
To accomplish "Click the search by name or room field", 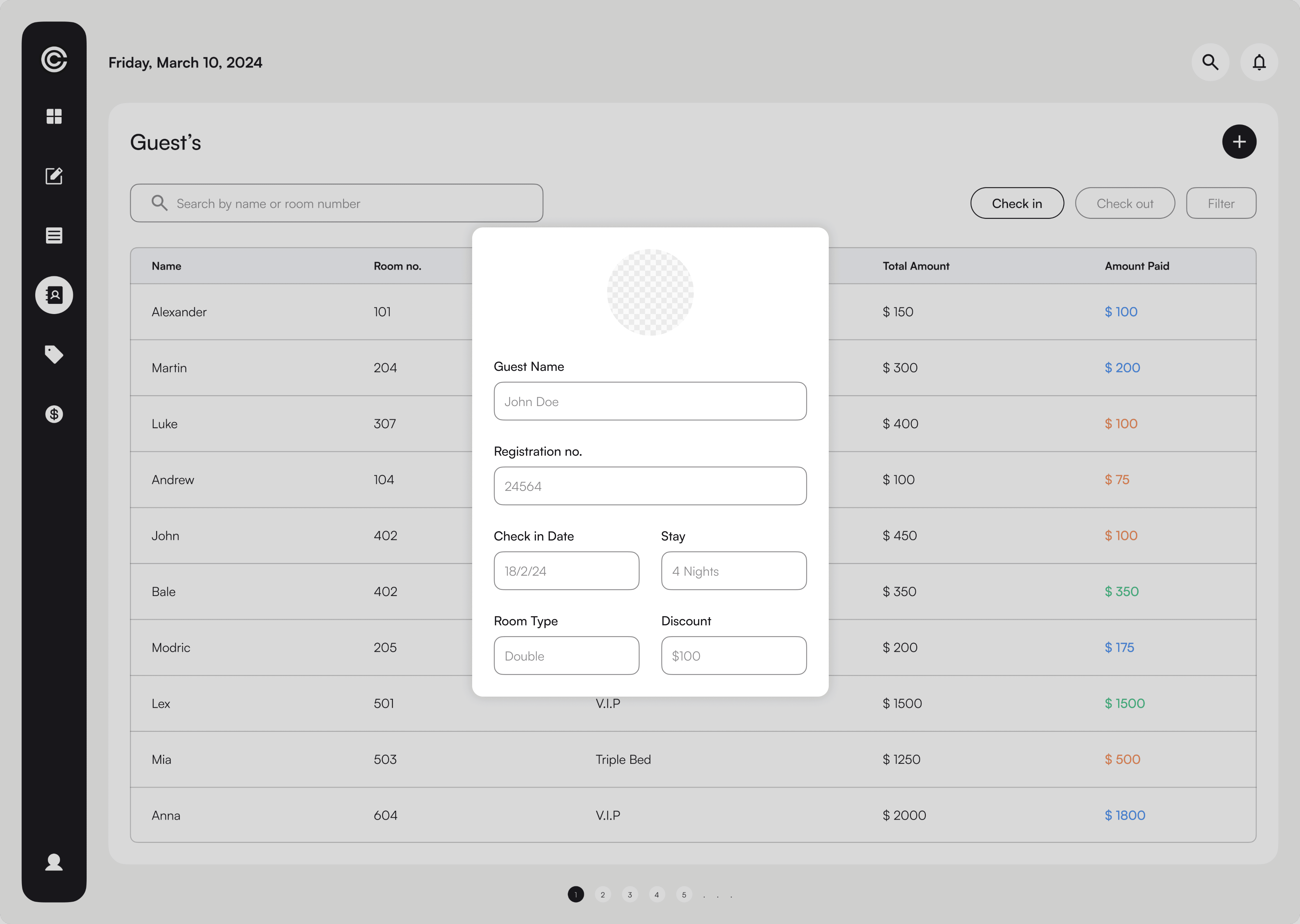I will coord(336,203).
